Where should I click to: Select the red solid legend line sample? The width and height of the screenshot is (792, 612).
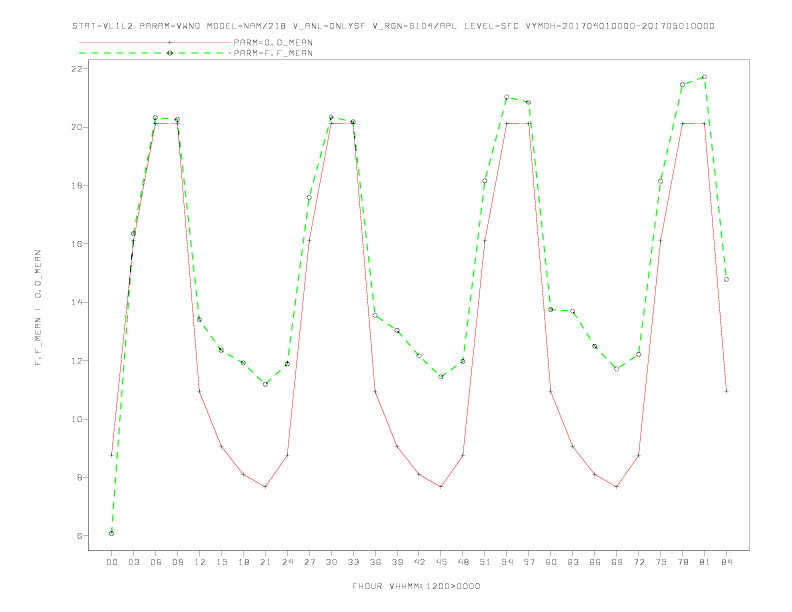pyautogui.click(x=155, y=42)
